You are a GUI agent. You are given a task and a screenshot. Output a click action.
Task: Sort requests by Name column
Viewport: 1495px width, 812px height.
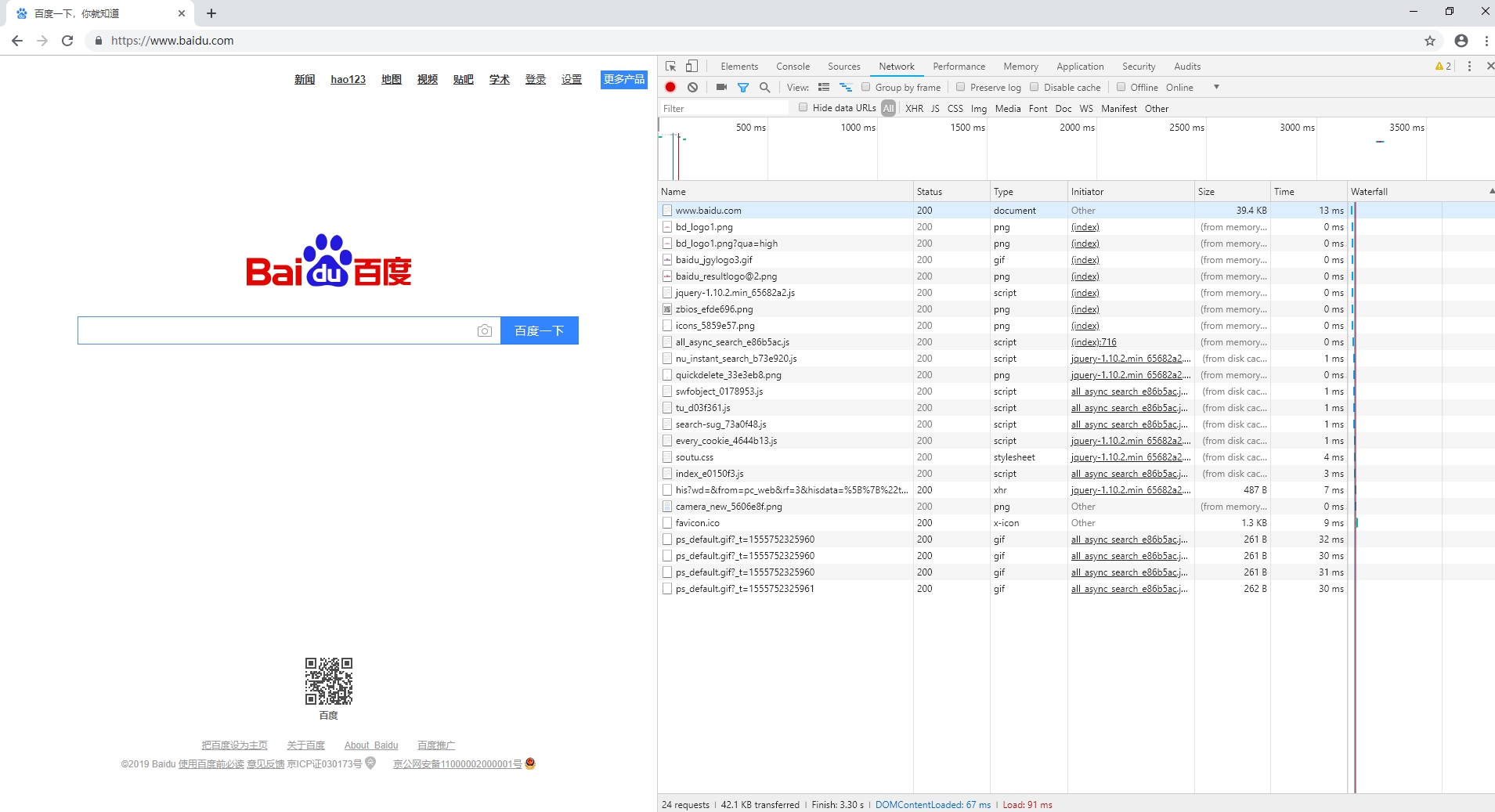point(785,191)
